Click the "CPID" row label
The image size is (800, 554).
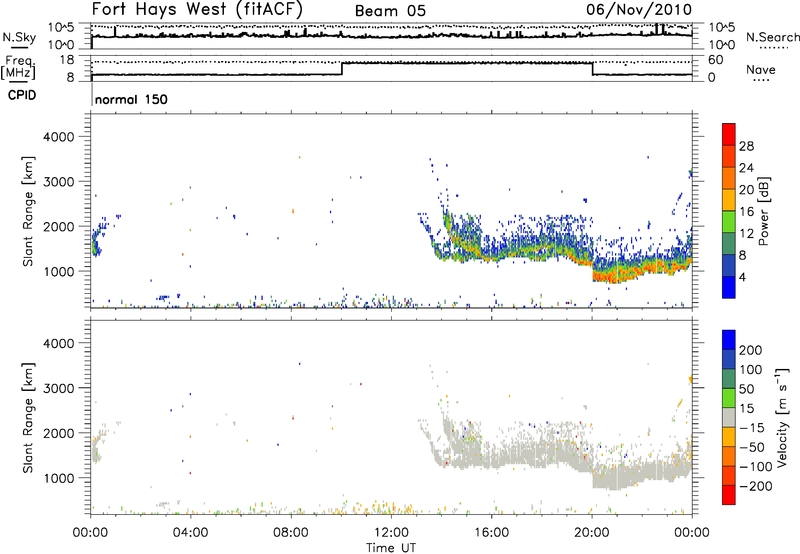point(22,95)
